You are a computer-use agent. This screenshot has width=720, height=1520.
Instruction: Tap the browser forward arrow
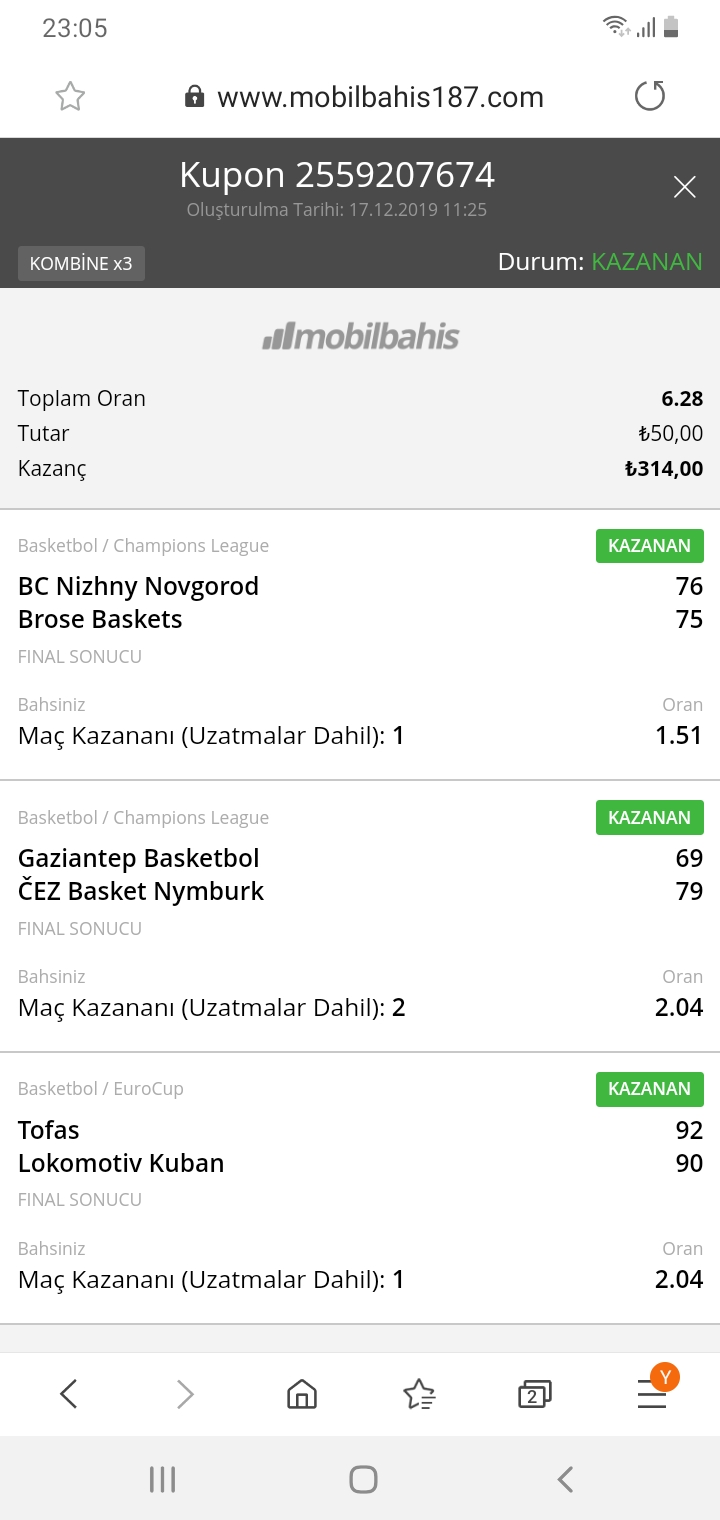(185, 1393)
